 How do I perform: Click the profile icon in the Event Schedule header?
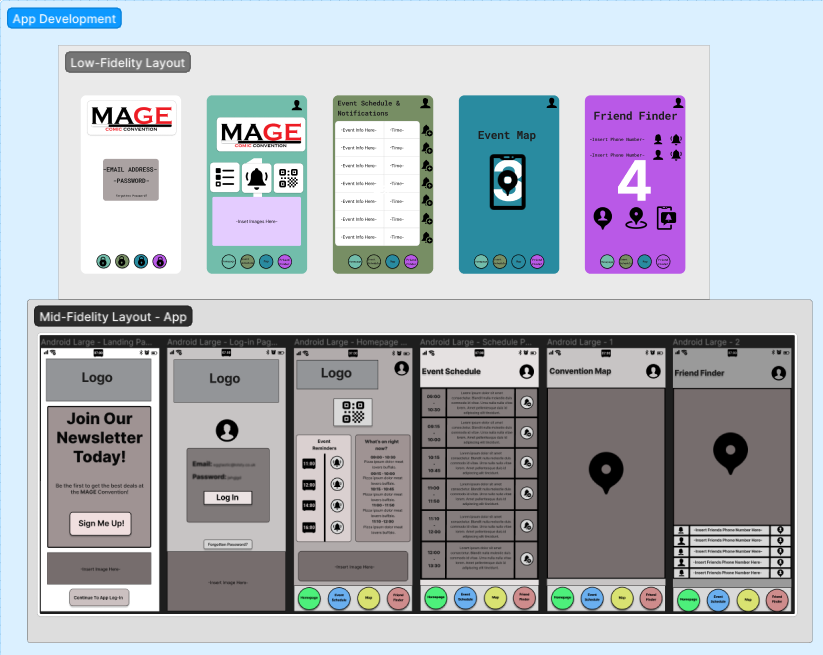pos(527,370)
